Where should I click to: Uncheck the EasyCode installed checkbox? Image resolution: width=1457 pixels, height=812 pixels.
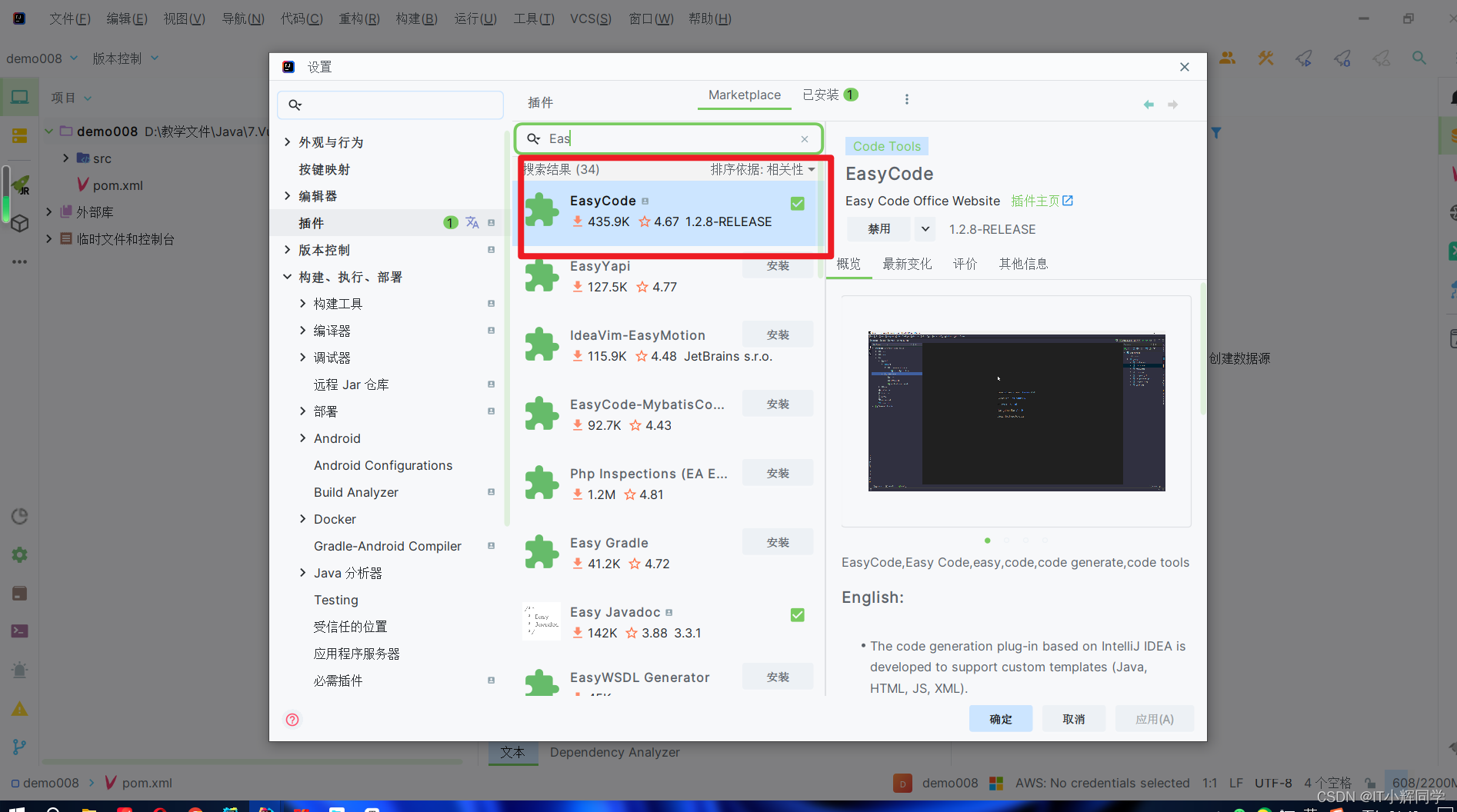pyautogui.click(x=798, y=203)
